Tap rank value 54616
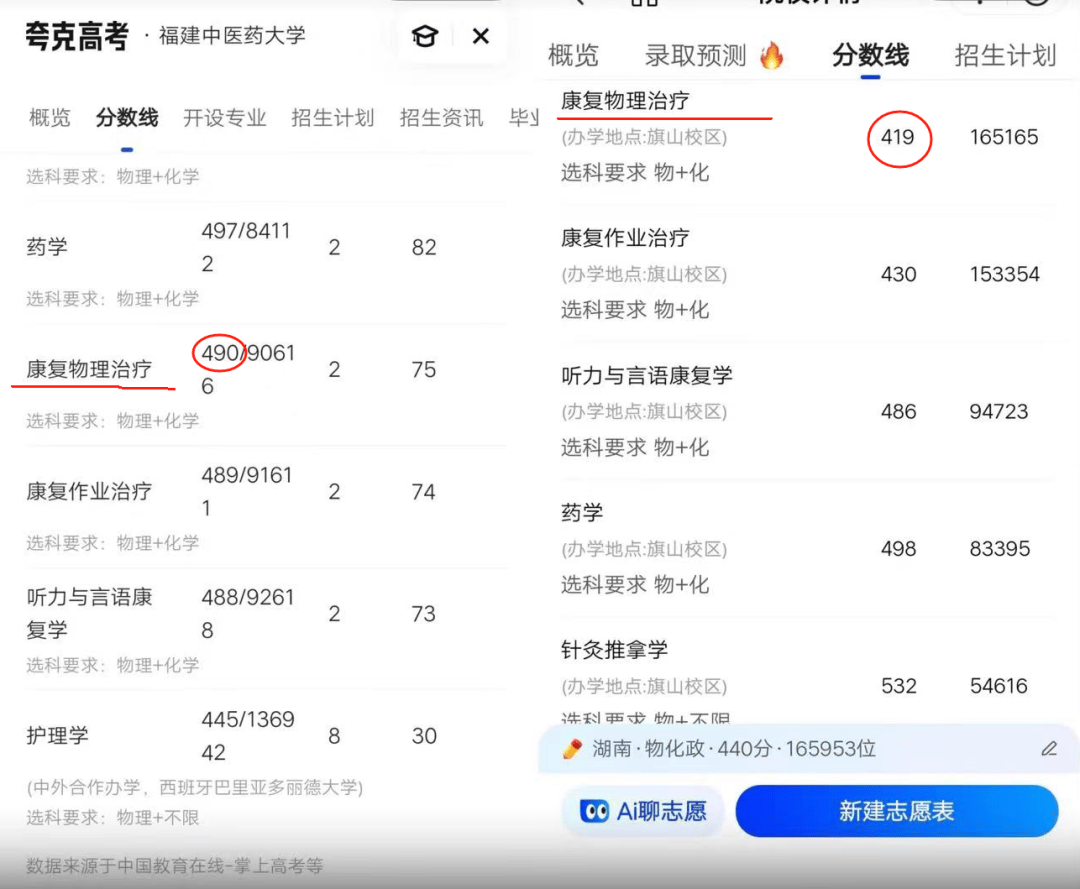Image resolution: width=1080 pixels, height=889 pixels. (999, 686)
